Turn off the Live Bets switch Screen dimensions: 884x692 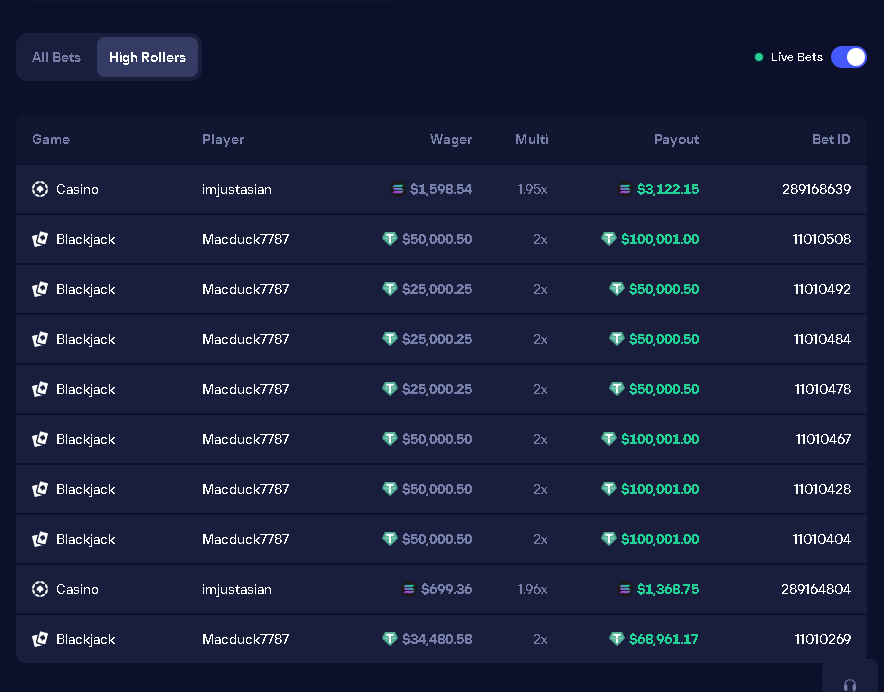pyautogui.click(x=848, y=57)
